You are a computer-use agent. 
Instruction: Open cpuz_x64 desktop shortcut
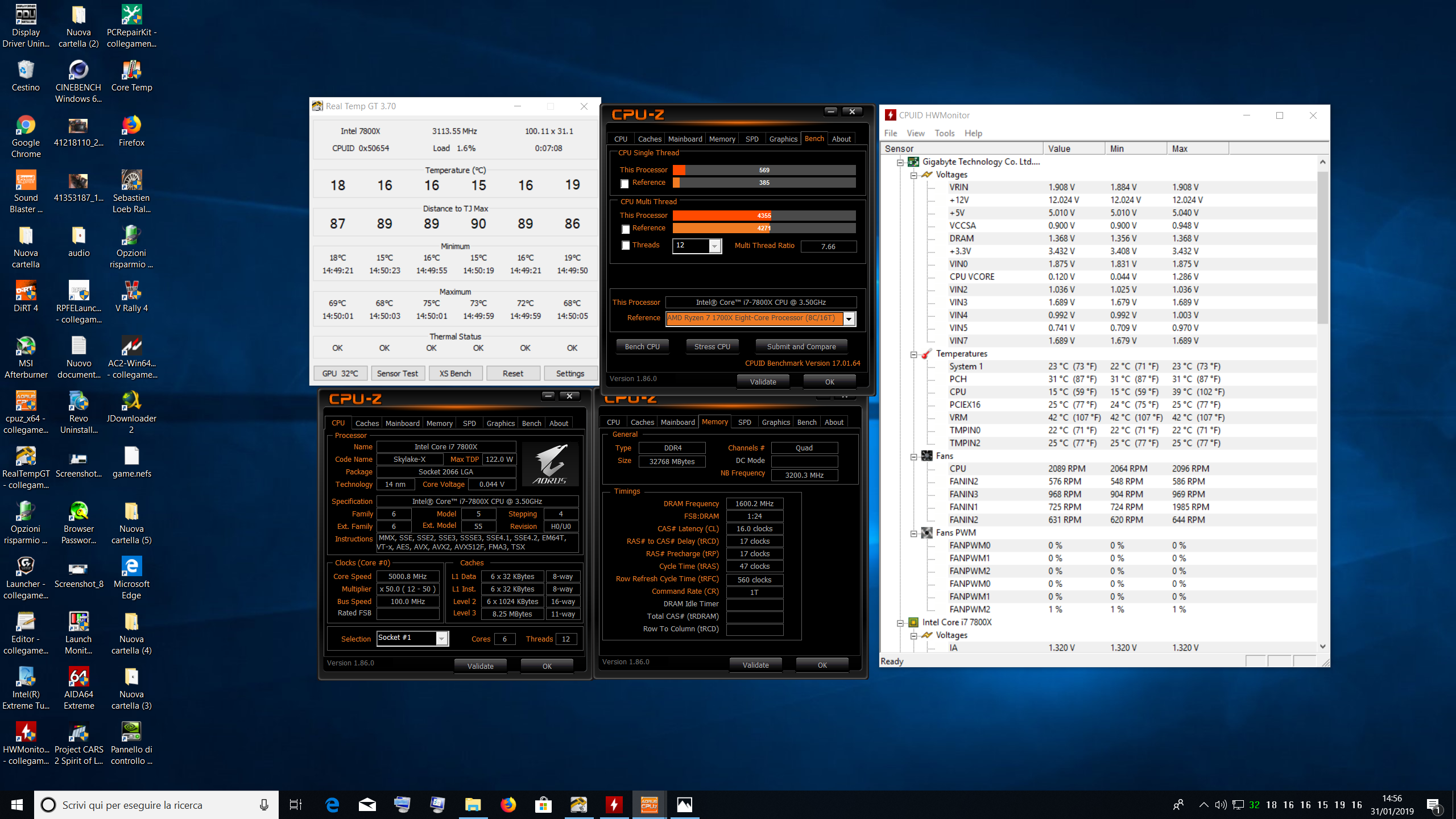pos(26,413)
